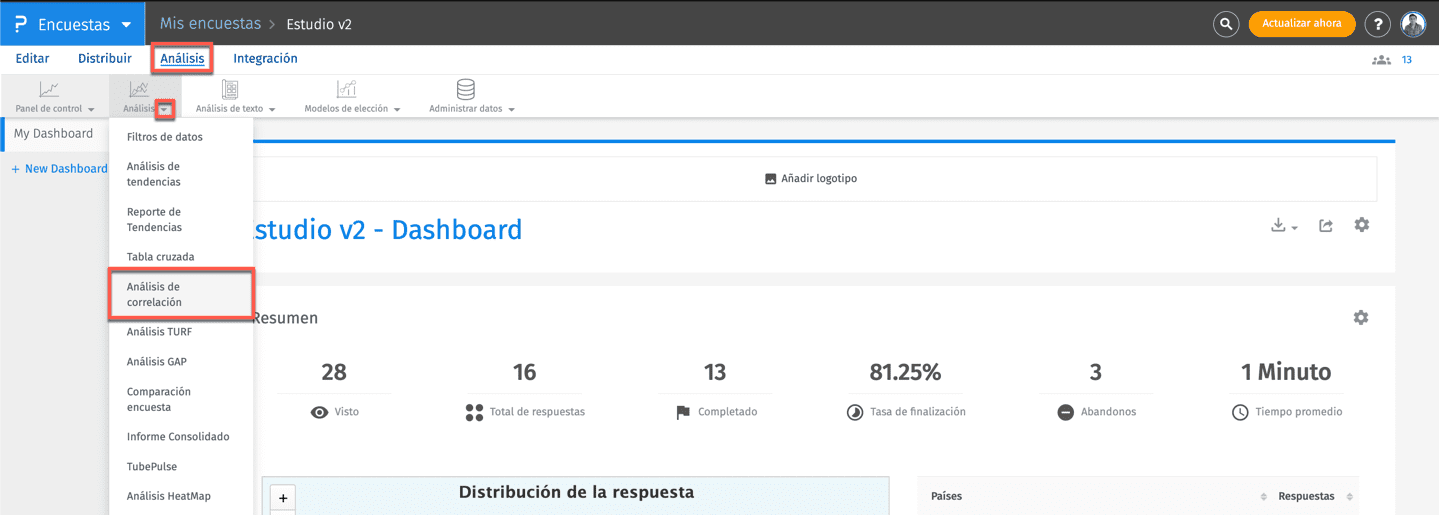The width and height of the screenshot is (1439, 515).
Task: Click the Análisis de texto icon
Action: 230,89
